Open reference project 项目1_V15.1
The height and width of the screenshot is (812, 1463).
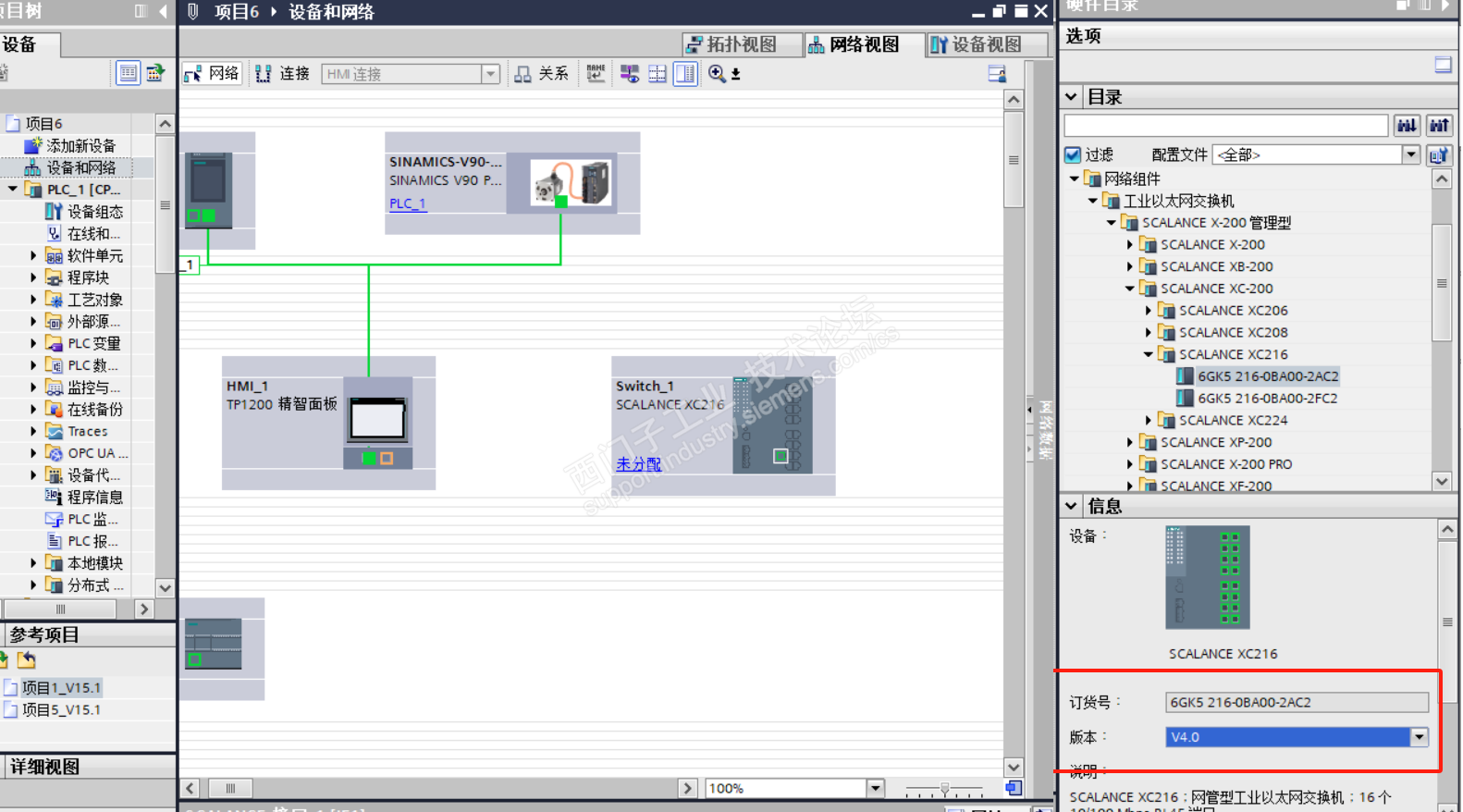[61, 688]
